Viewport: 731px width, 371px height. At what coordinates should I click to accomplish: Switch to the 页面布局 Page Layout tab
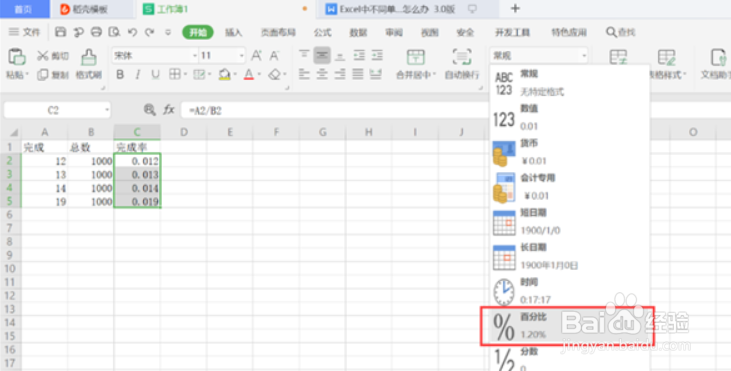coord(278,32)
